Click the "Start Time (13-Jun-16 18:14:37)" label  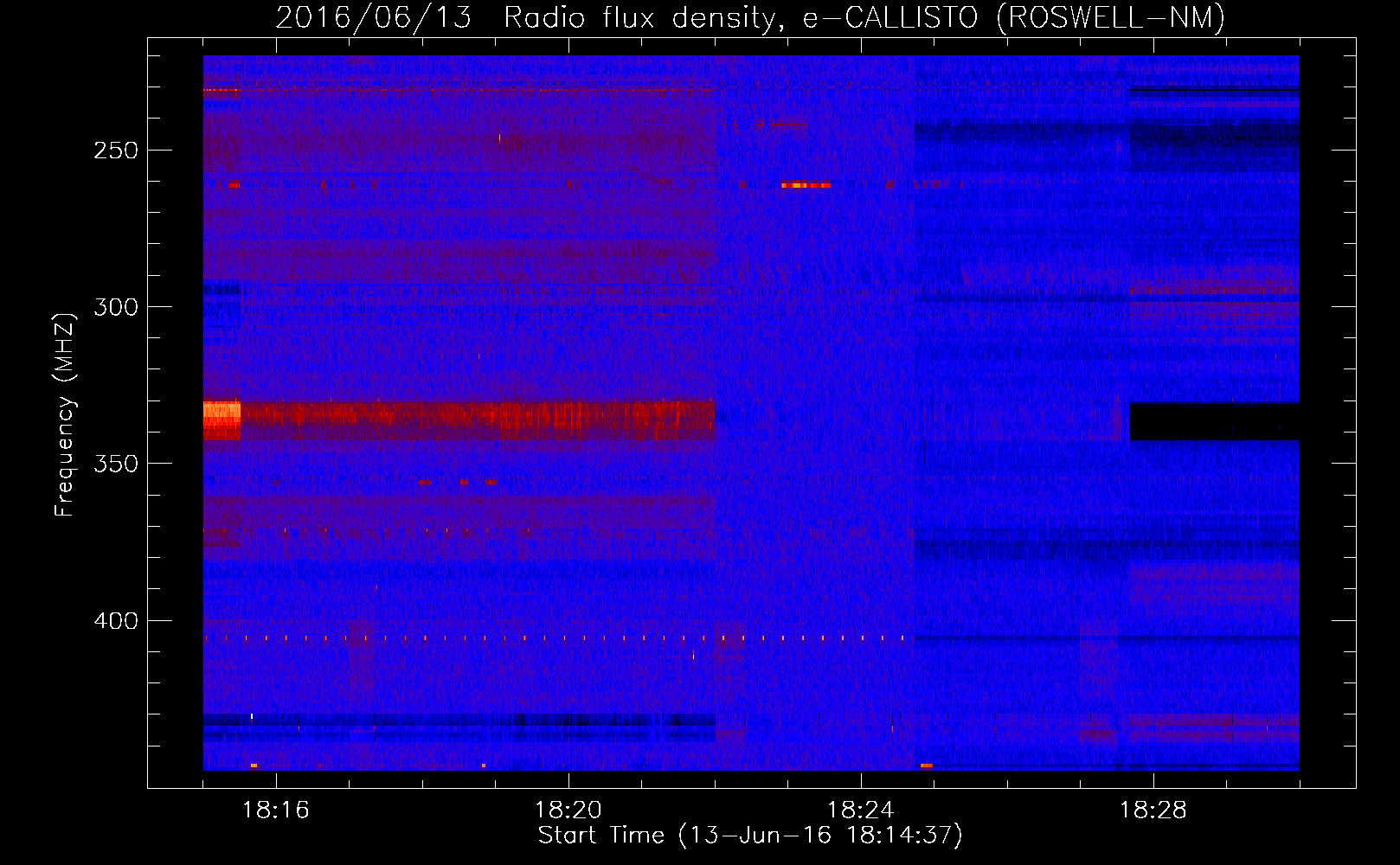pos(750,836)
